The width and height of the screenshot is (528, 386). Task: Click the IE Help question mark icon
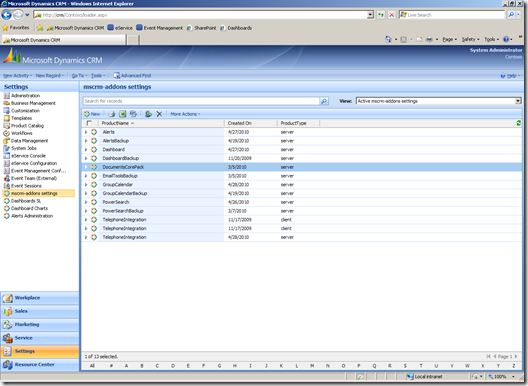click(506, 39)
